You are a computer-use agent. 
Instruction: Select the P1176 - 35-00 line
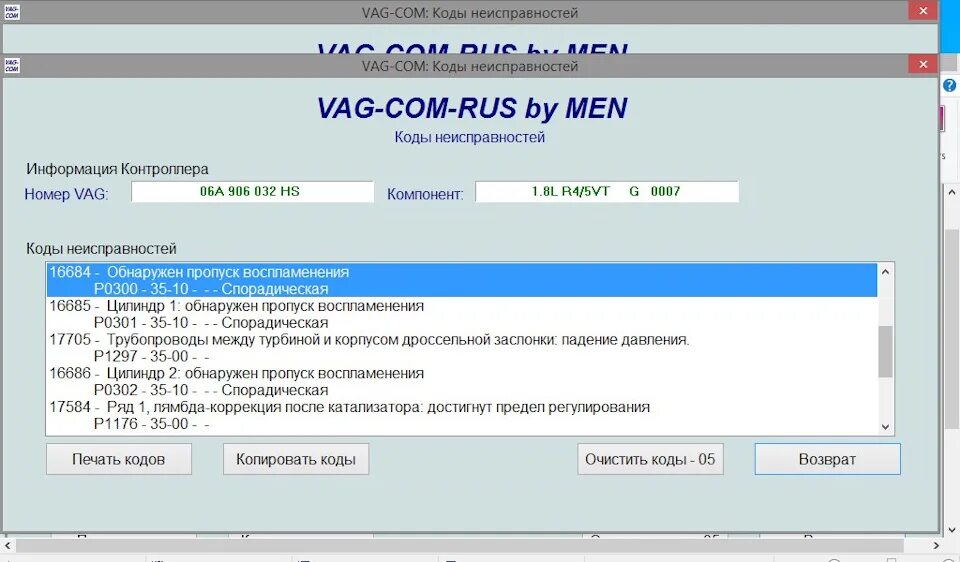(x=462, y=424)
